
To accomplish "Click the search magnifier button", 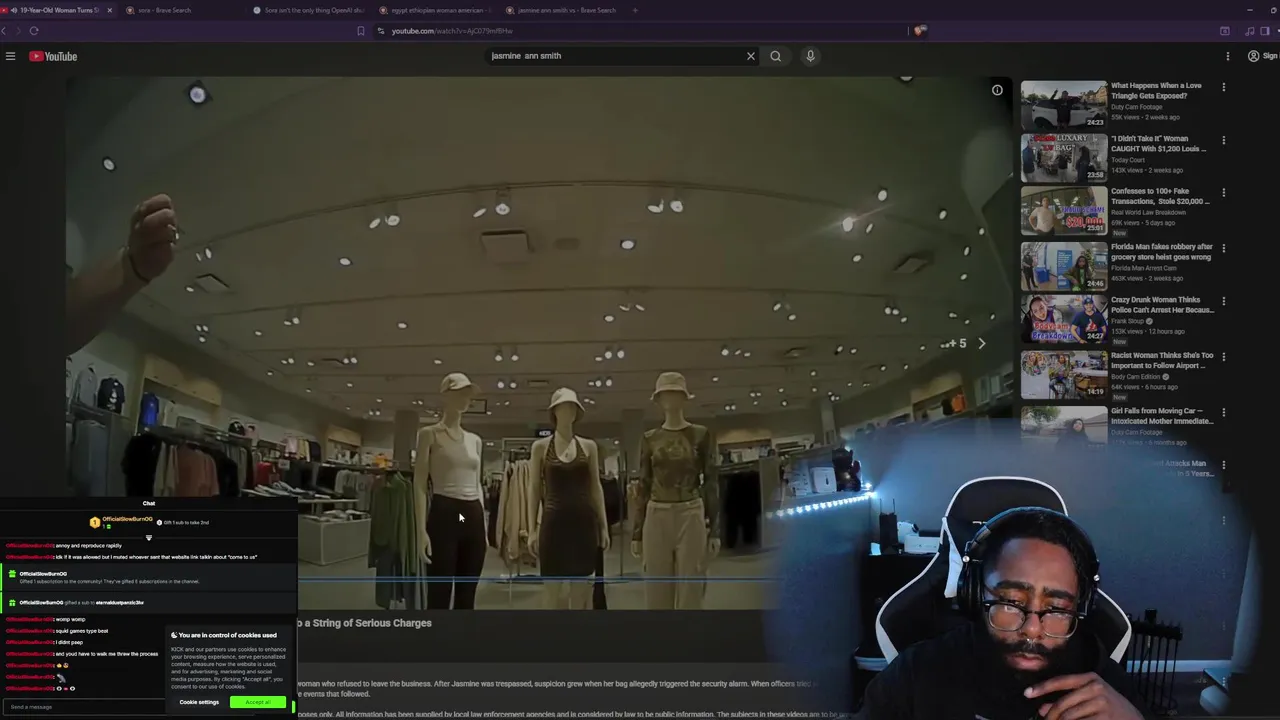I will (x=776, y=56).
